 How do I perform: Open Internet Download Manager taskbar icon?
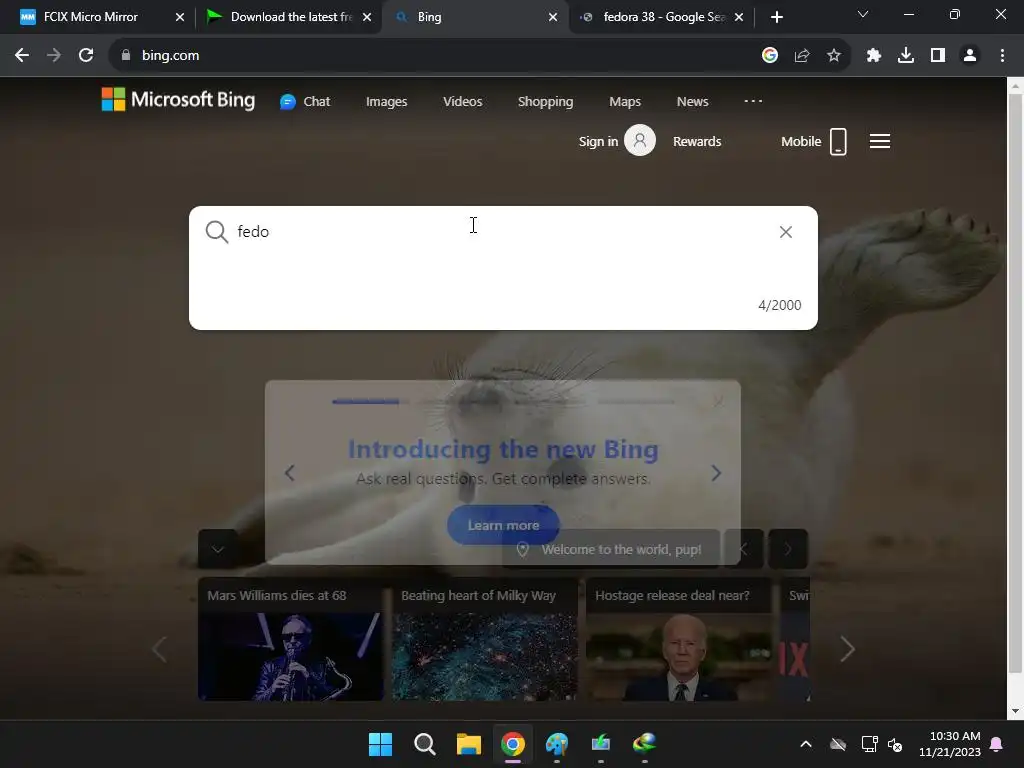pos(645,744)
